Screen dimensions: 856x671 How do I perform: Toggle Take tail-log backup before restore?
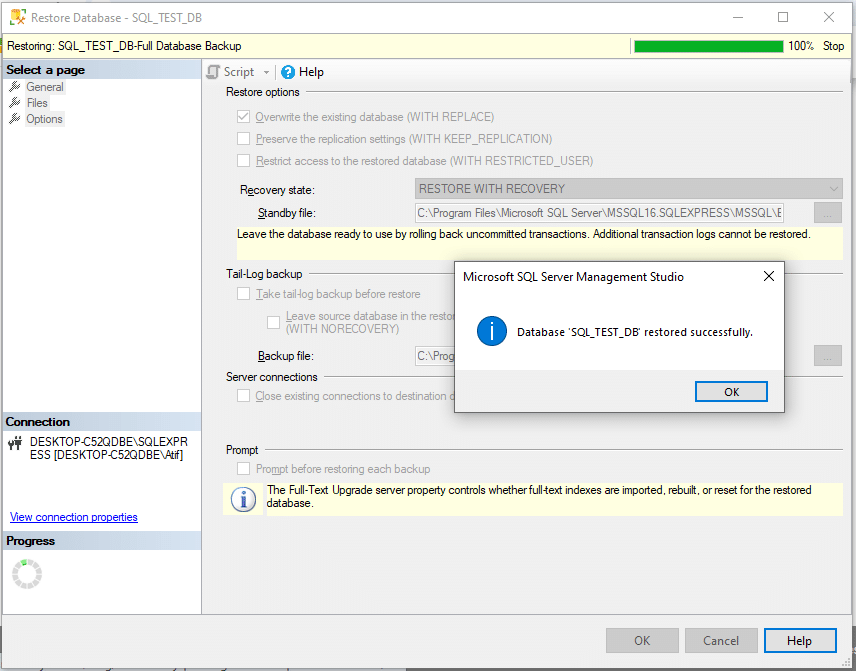[x=243, y=294]
